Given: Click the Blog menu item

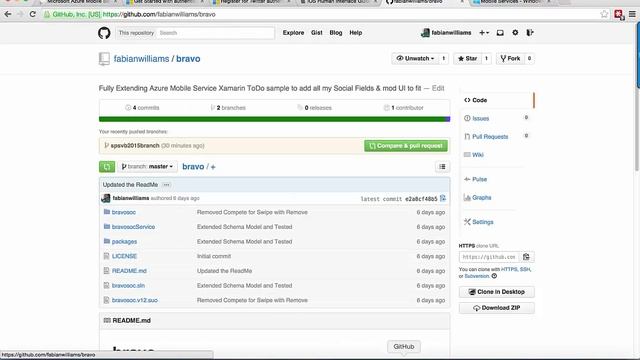Looking at the screenshot, I should [x=336, y=33].
